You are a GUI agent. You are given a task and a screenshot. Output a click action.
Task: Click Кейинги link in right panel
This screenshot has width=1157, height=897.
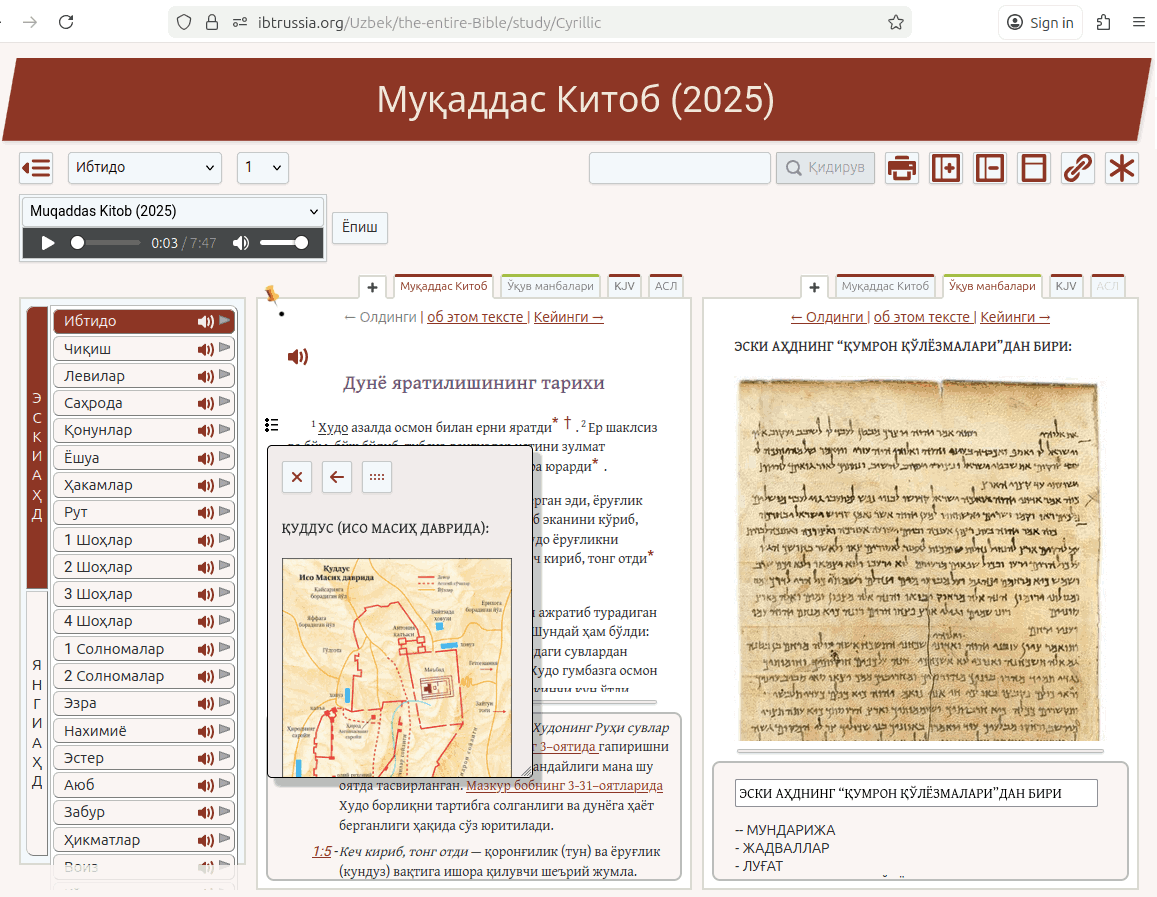tap(1014, 317)
